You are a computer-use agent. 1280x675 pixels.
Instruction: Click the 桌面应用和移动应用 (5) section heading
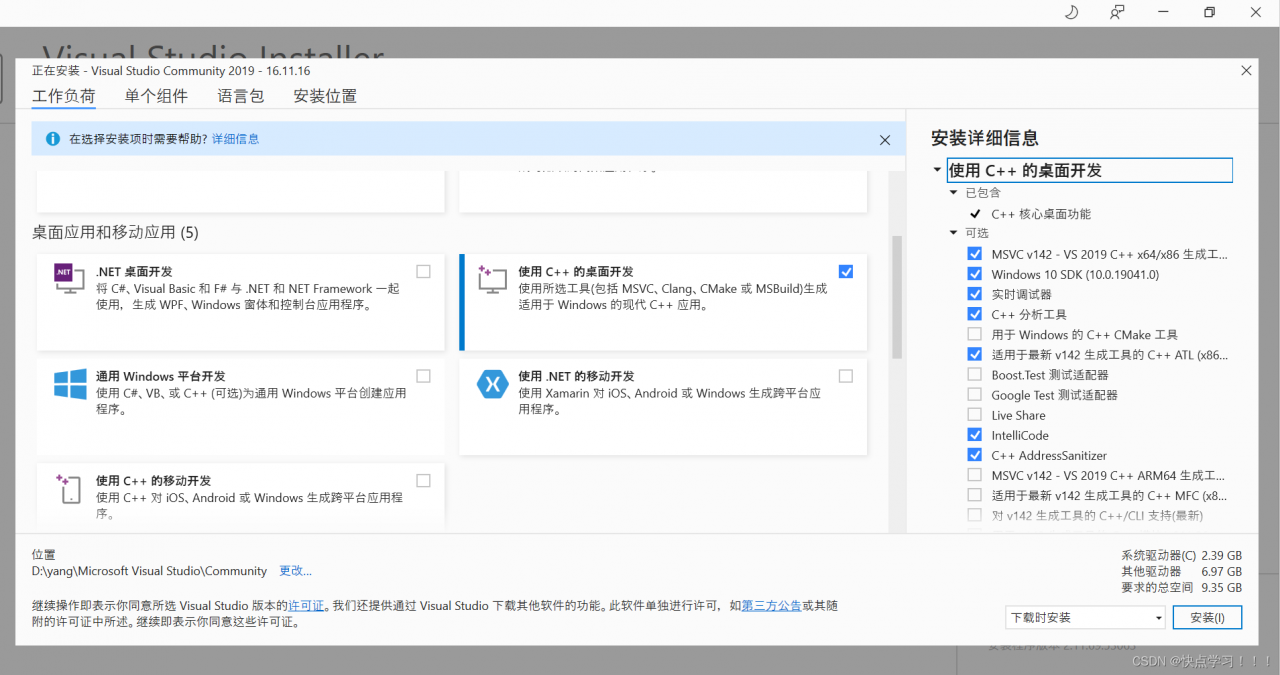click(x=115, y=233)
